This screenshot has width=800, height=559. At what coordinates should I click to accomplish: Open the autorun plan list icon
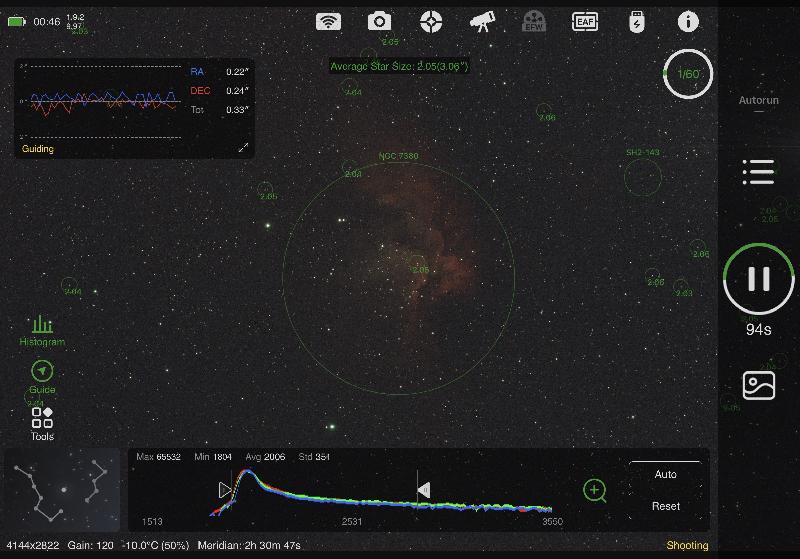tap(759, 171)
